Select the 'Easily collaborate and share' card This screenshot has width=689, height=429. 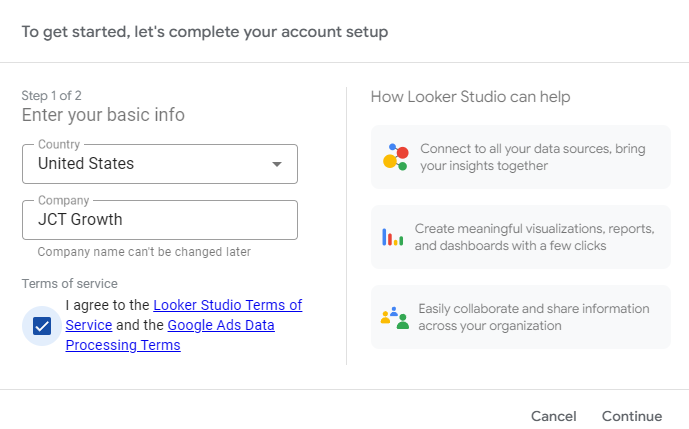coord(520,317)
